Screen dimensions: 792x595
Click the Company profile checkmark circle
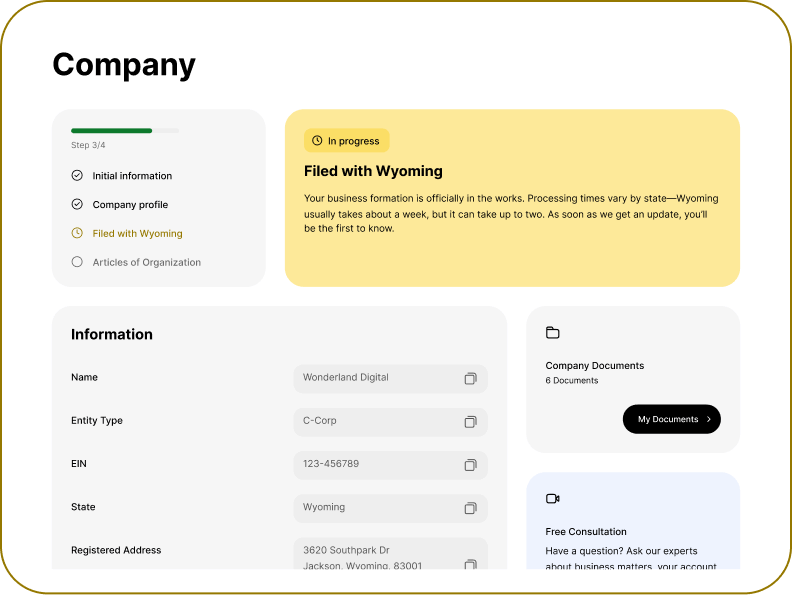pos(77,204)
